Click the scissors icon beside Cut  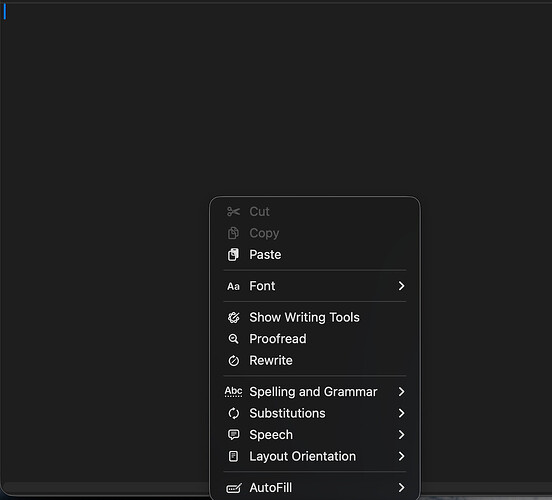click(x=233, y=212)
